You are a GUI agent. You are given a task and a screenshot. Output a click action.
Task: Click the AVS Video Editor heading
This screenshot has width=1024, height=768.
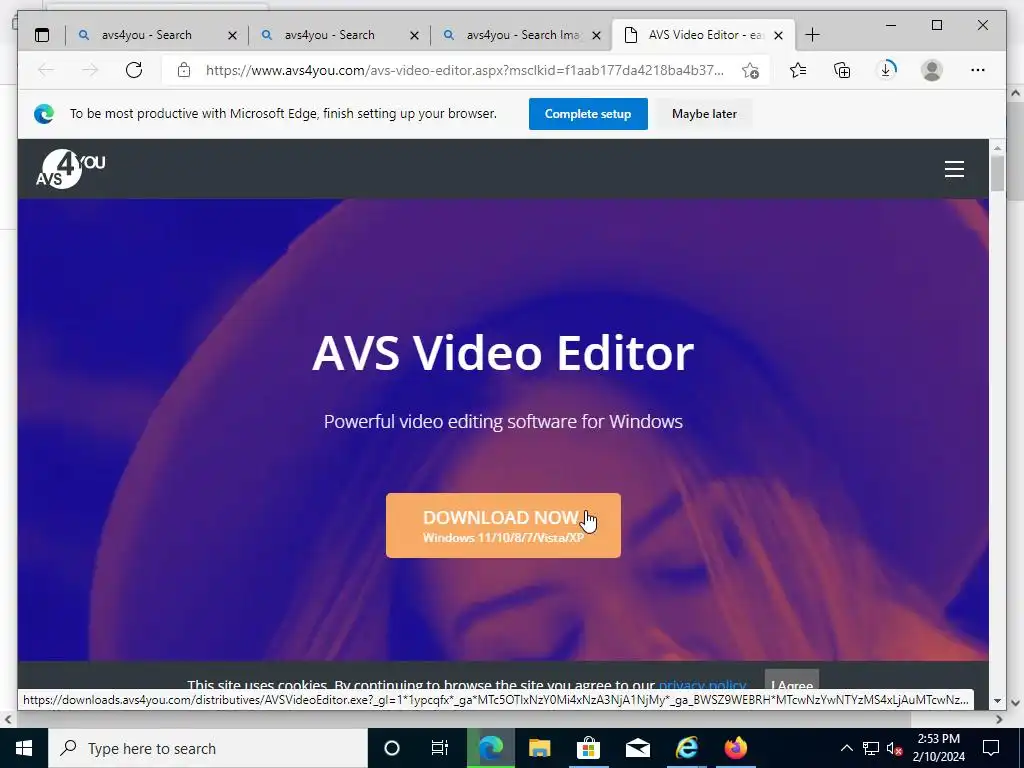tap(503, 353)
